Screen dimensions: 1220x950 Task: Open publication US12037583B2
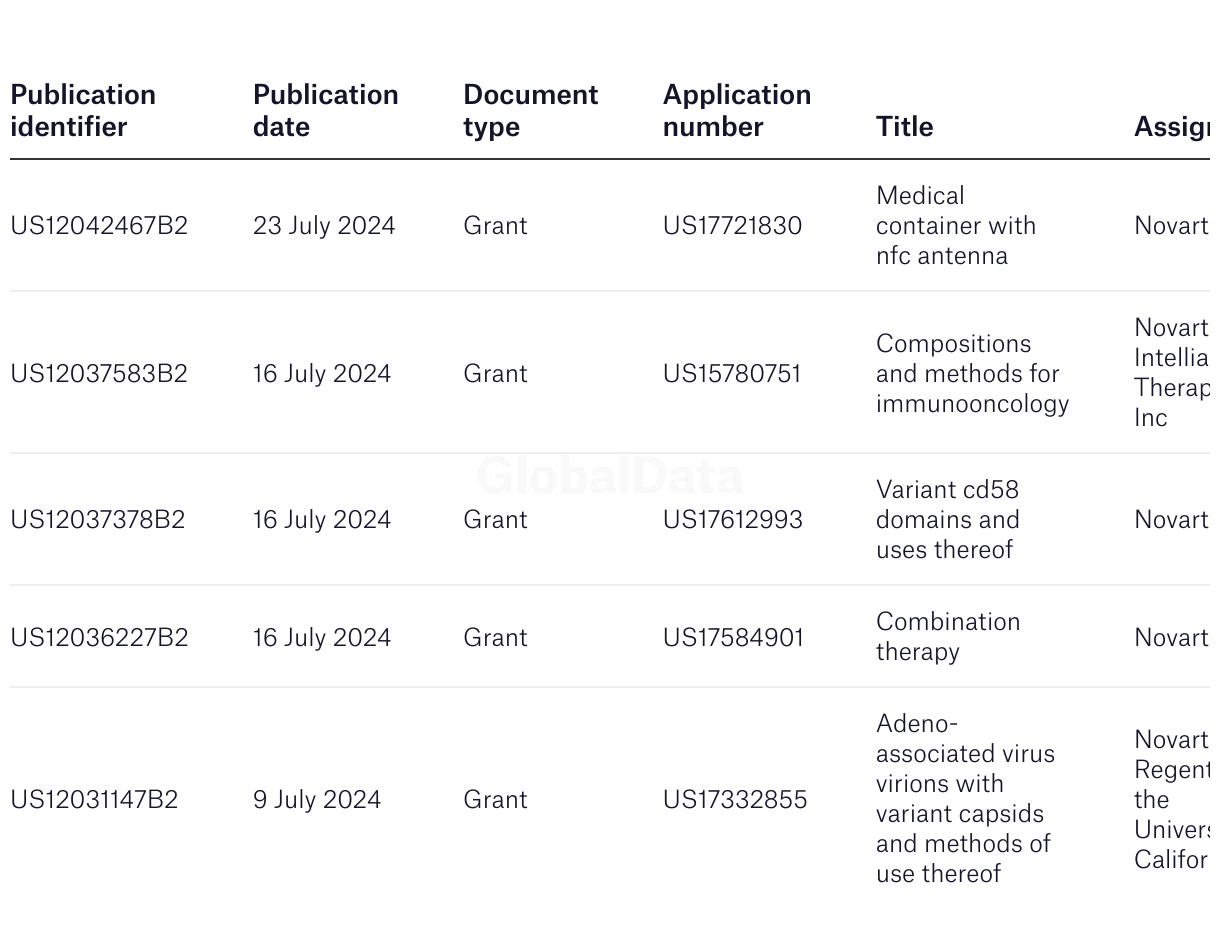(99, 373)
